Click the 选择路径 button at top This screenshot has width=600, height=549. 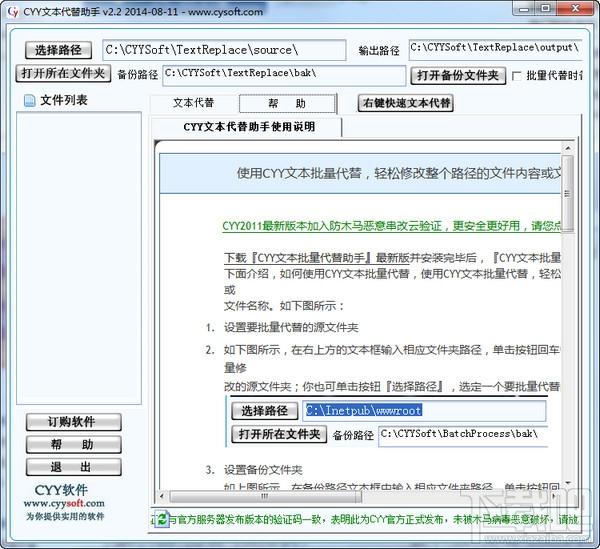coord(59,50)
